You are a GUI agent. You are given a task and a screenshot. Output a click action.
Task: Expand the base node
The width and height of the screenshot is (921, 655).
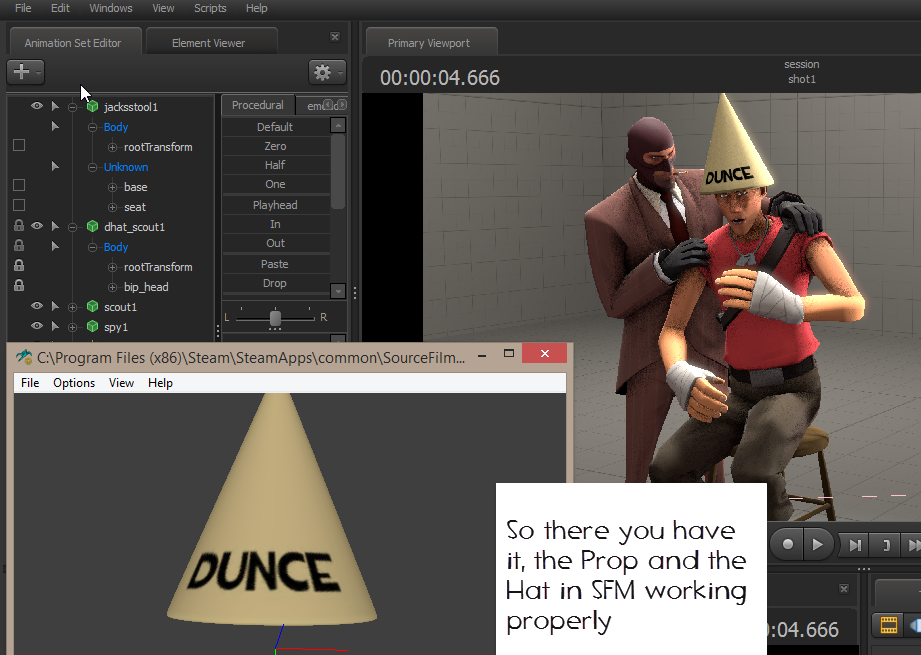tap(112, 187)
